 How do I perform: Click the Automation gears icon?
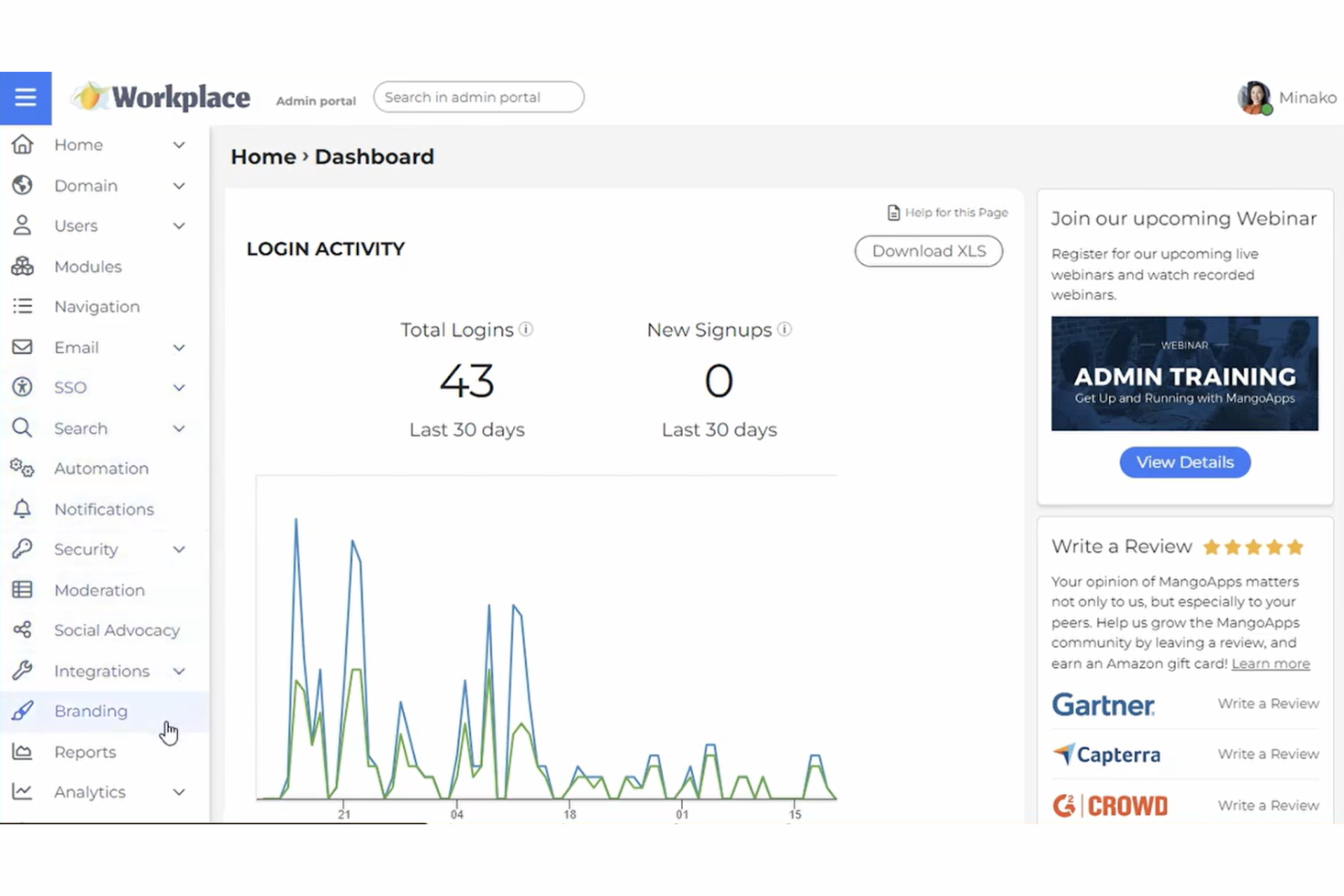coord(23,468)
